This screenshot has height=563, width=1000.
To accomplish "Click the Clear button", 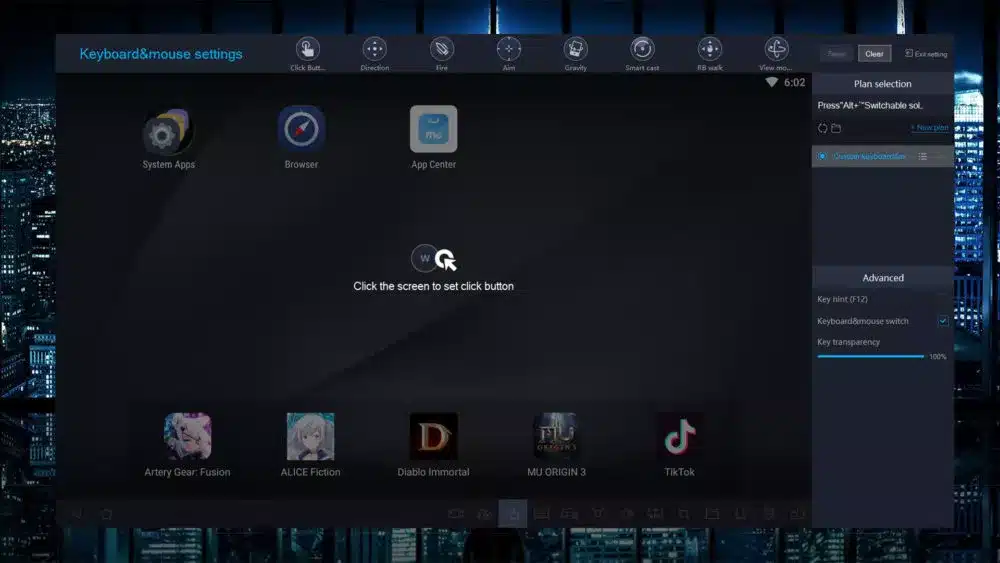I will 874,54.
